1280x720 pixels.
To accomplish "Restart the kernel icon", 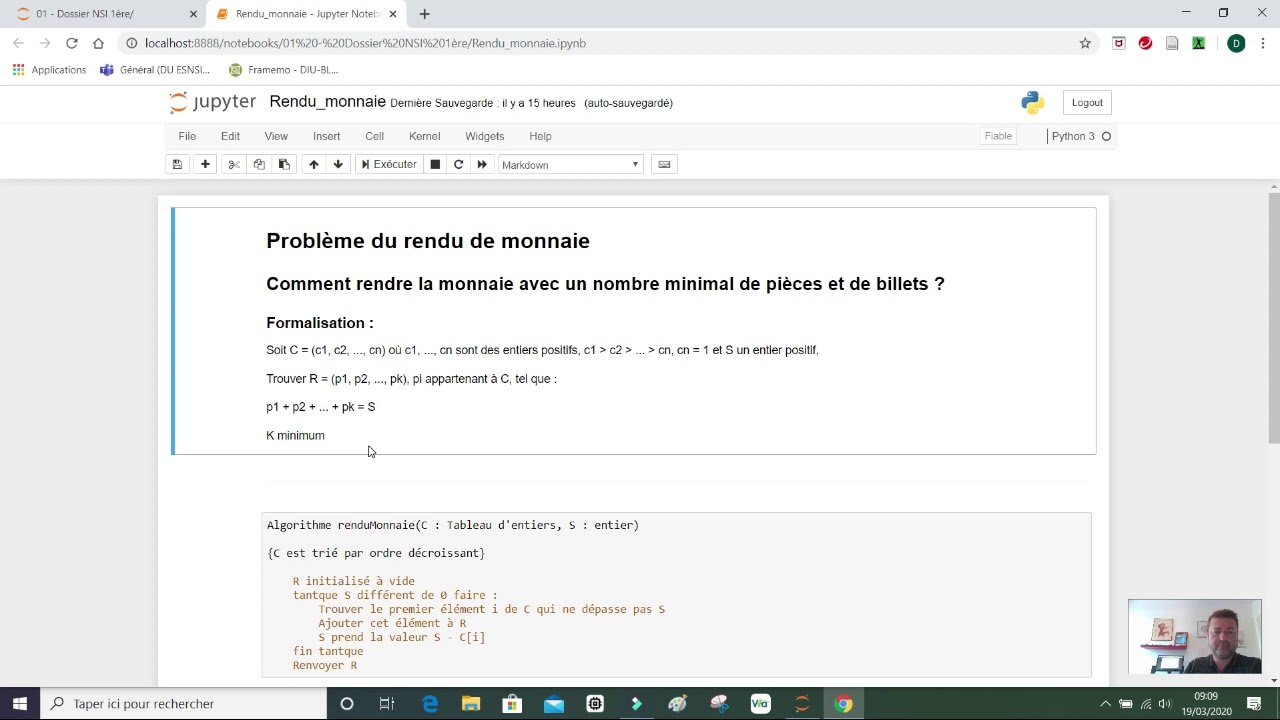I will [x=458, y=164].
